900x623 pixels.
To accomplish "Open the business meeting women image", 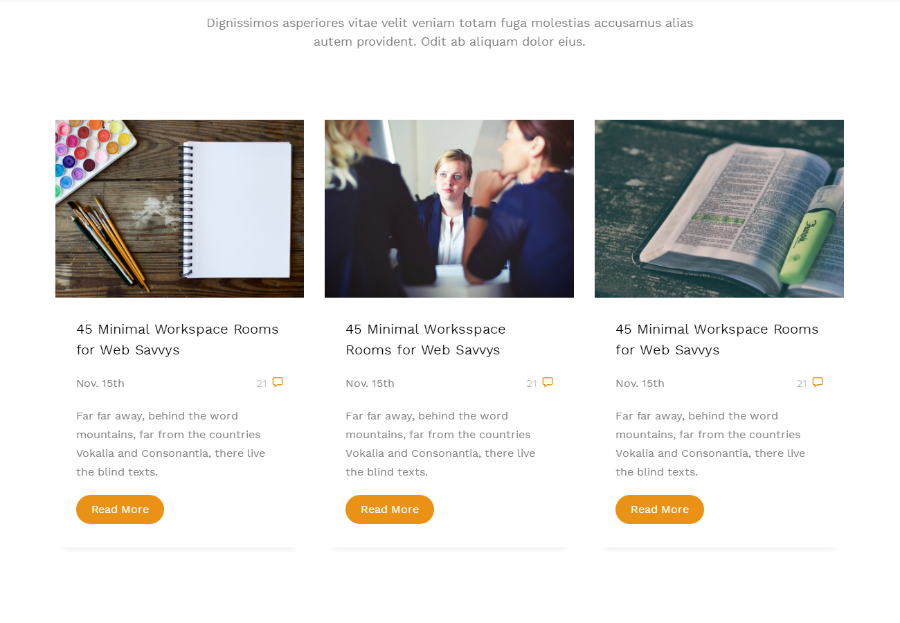I will pos(449,208).
